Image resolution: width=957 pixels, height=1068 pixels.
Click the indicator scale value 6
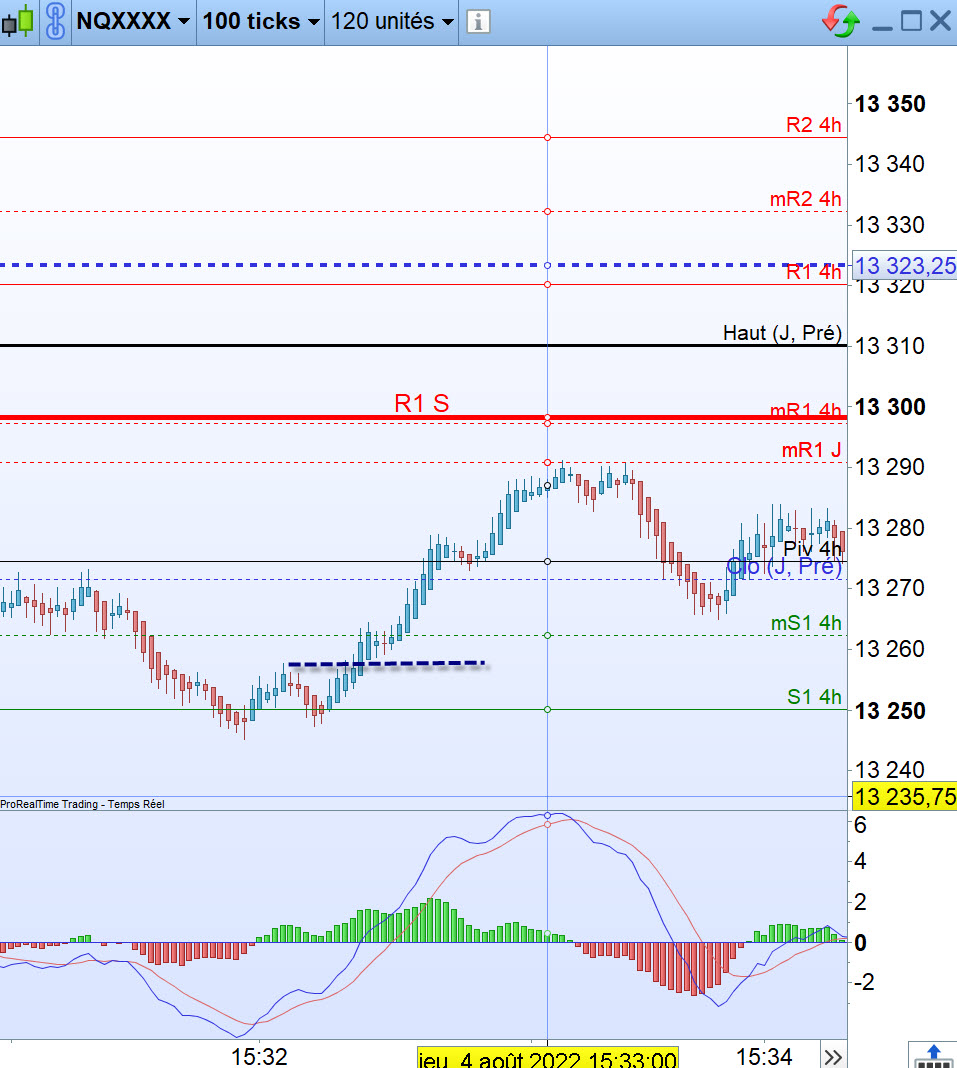[x=860, y=826]
